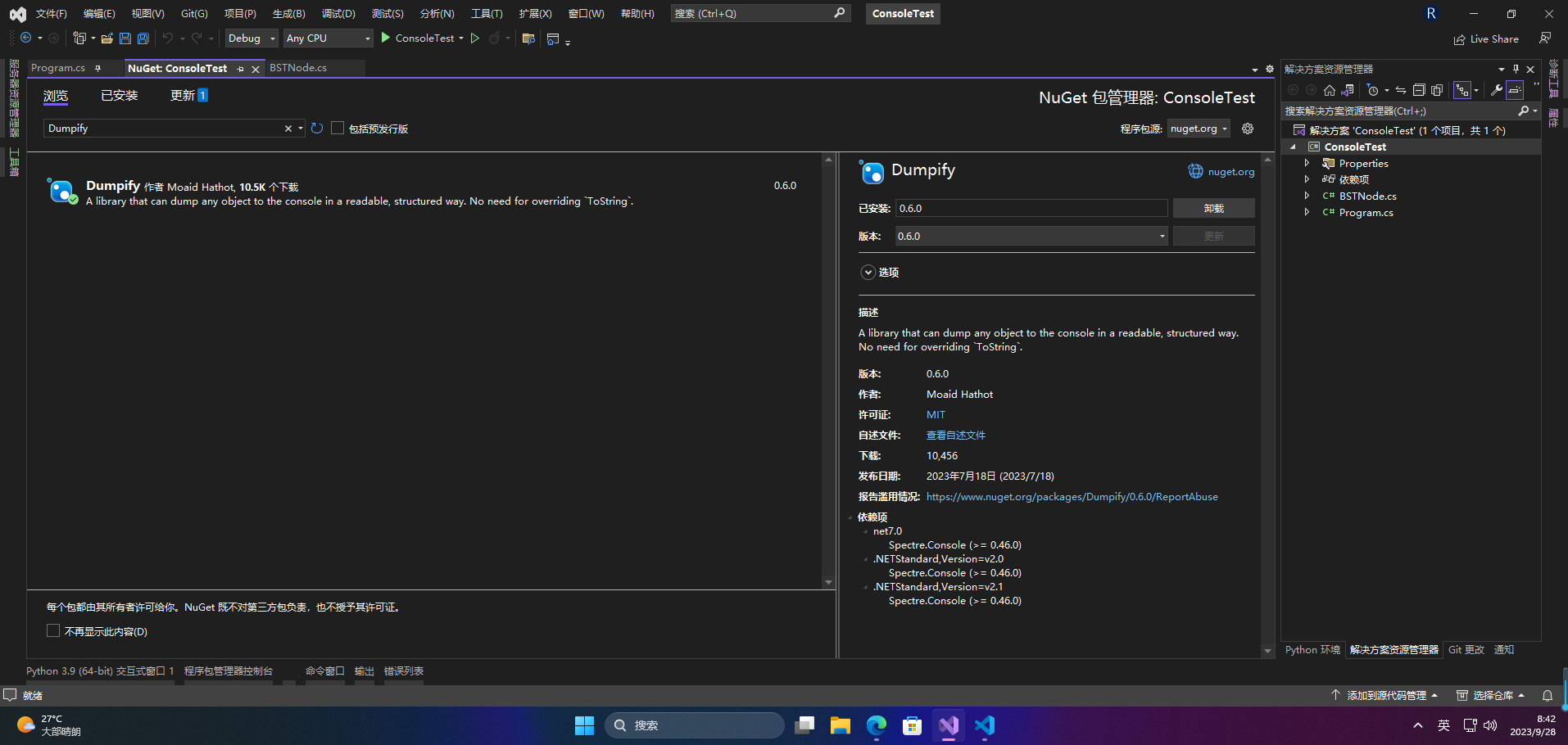
Task: Open Visual Studio Code from the taskbar
Action: coord(984,725)
